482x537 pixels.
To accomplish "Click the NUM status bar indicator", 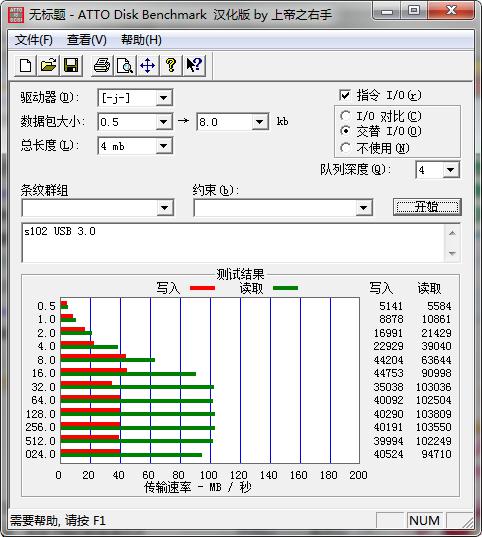I will [424, 521].
